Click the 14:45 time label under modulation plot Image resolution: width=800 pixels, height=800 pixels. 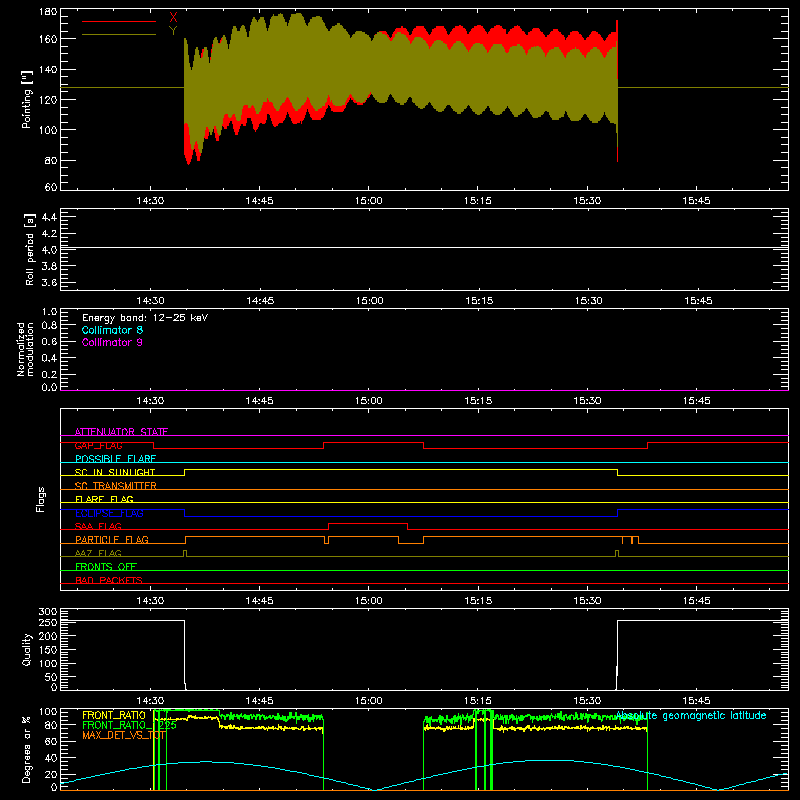coord(260,401)
